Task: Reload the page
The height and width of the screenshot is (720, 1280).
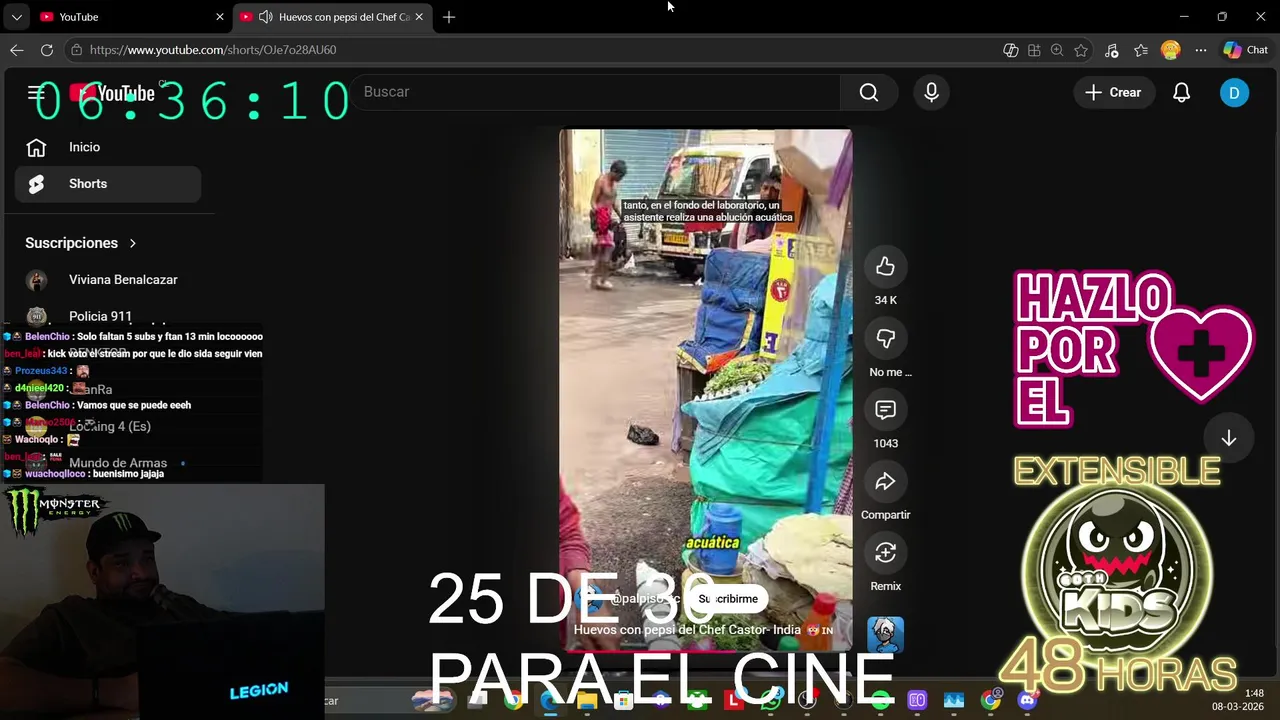Action: point(46,50)
